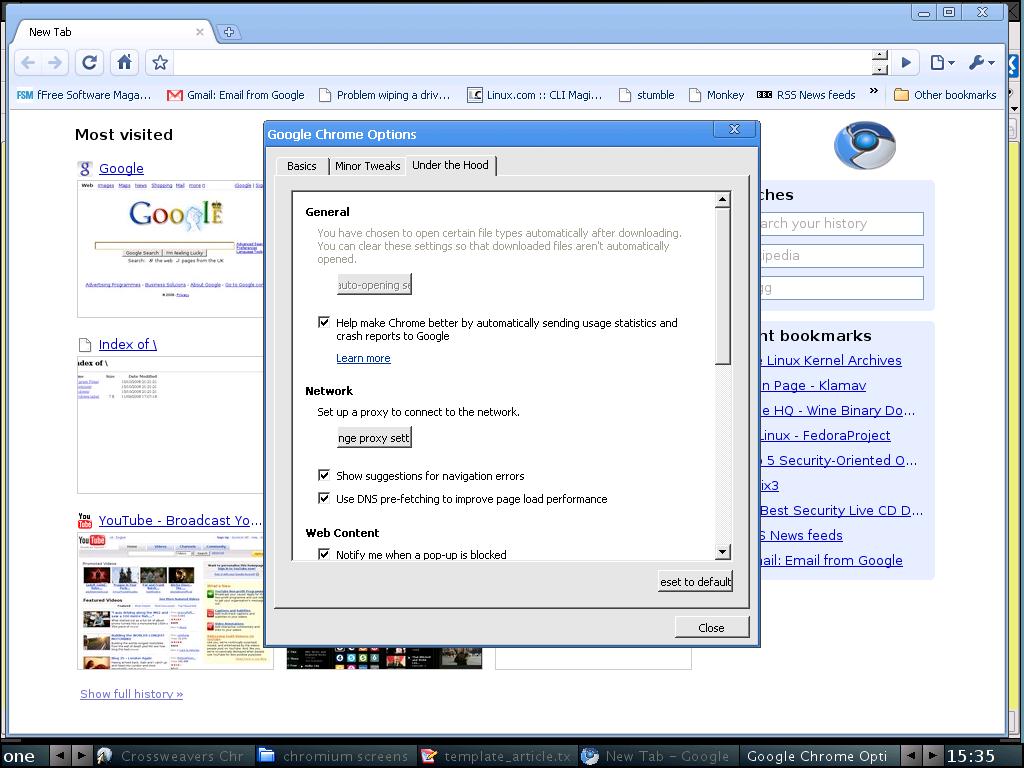Screen dimensions: 1024x768
Task: Open the Other bookmarks folder
Action: [x=945, y=95]
